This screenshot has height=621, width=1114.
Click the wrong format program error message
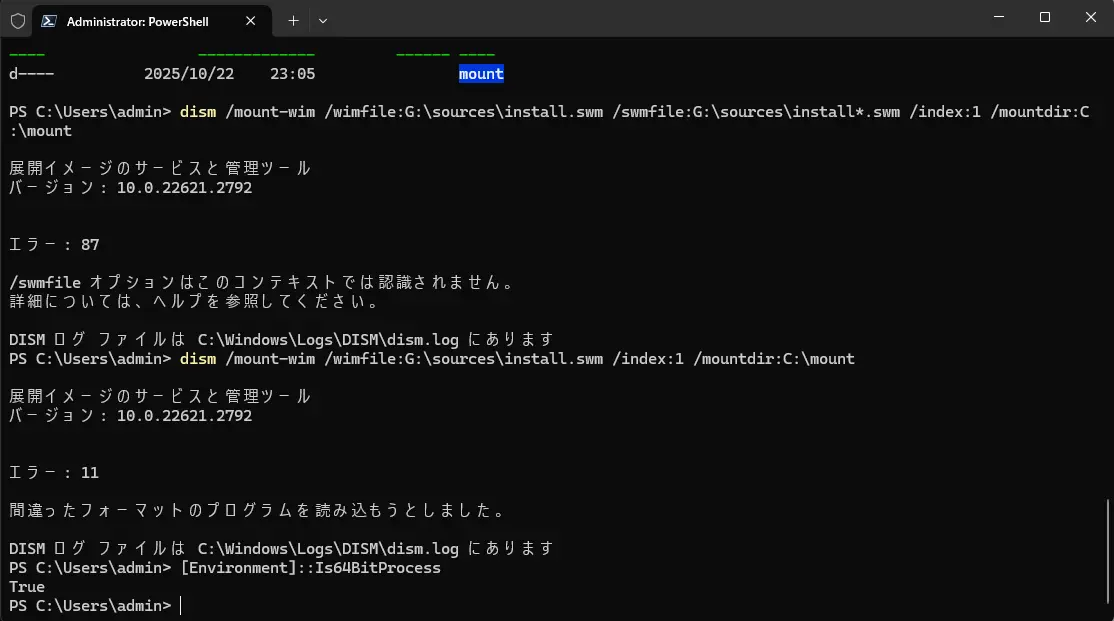(250, 510)
